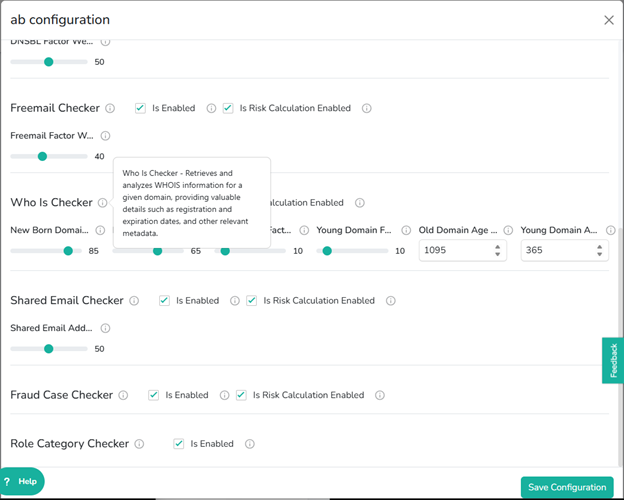Click the Freemail Factor Weight slider handle
This screenshot has width=624, height=500.
(x=42, y=156)
